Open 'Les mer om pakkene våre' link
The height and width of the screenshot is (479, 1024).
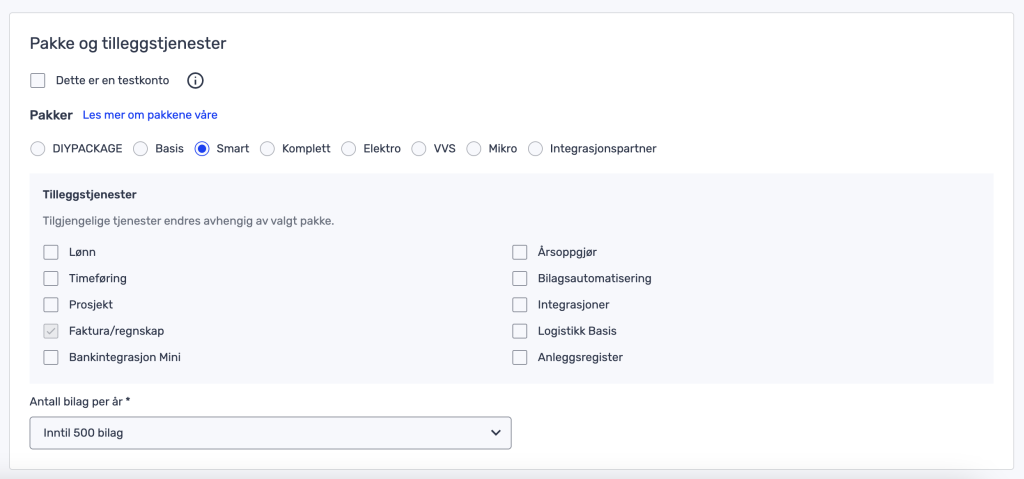coord(150,115)
